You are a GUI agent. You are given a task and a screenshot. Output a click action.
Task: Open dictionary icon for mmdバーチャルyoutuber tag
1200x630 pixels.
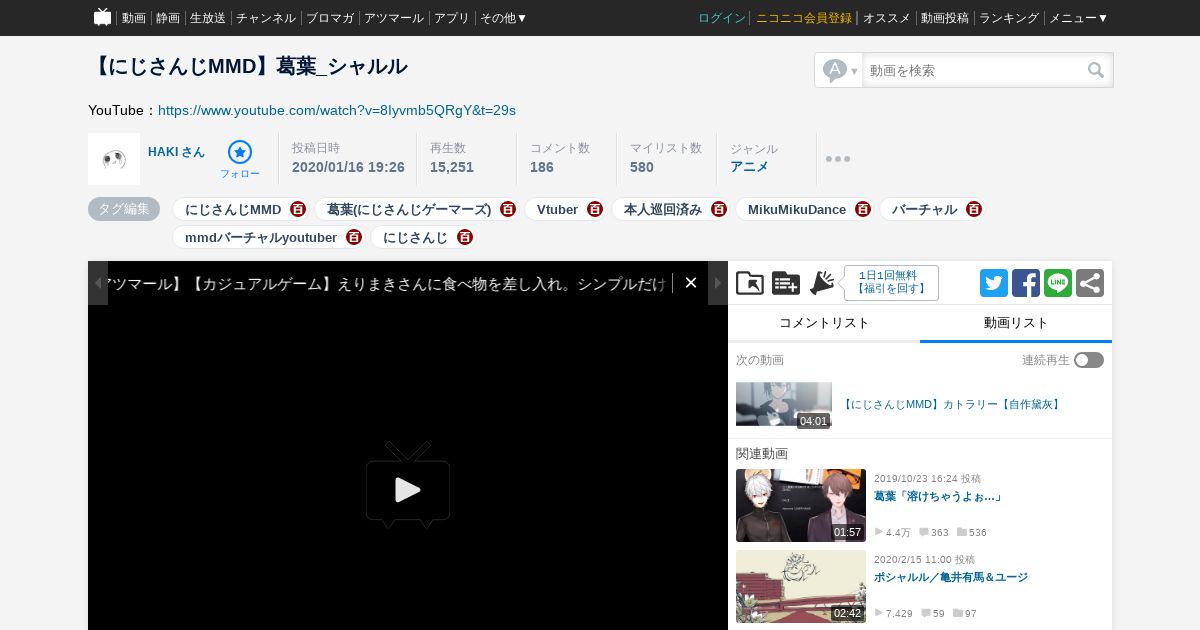click(354, 237)
